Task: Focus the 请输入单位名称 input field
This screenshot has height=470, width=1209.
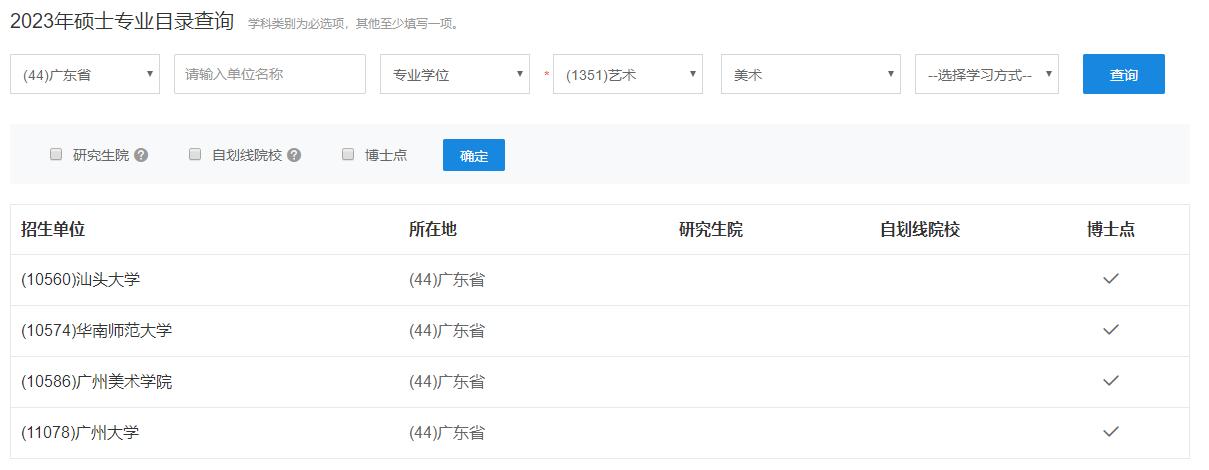Action: [270, 74]
